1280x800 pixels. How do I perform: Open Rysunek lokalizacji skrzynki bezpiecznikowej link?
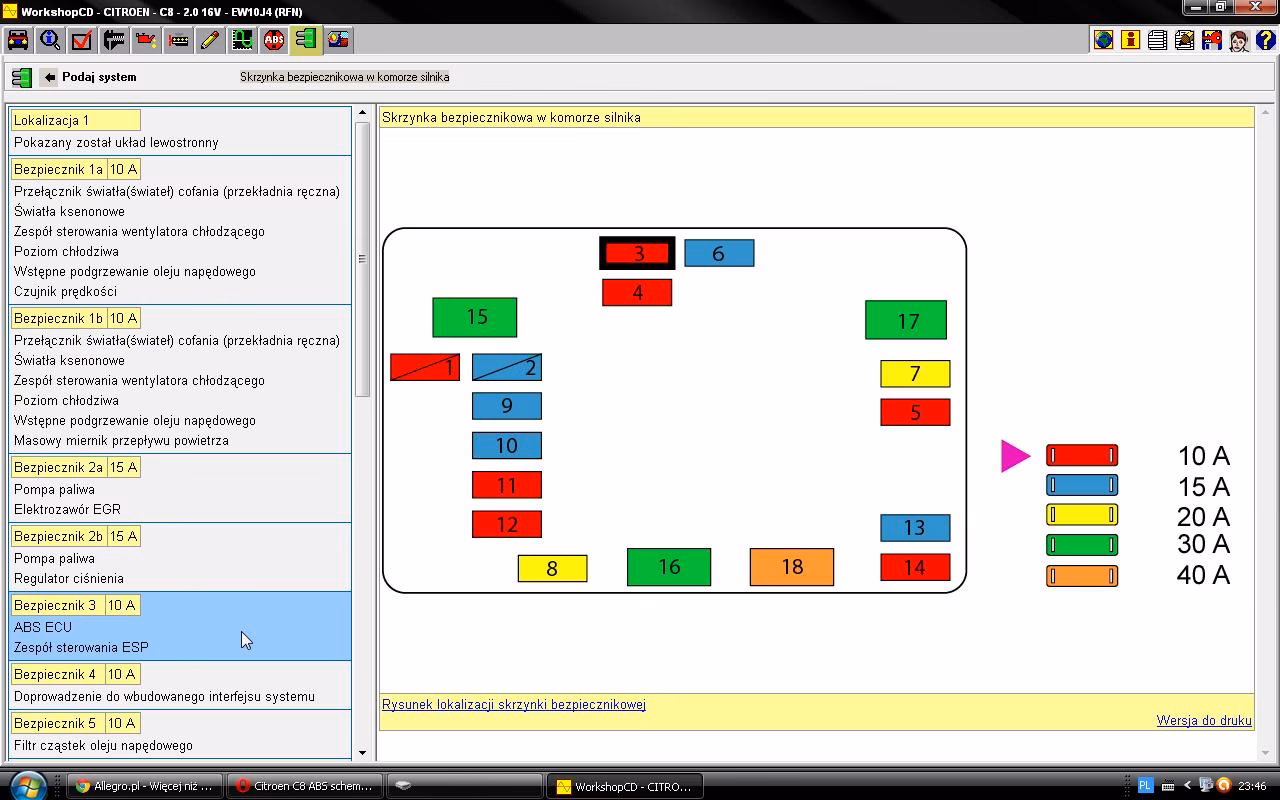[513, 704]
